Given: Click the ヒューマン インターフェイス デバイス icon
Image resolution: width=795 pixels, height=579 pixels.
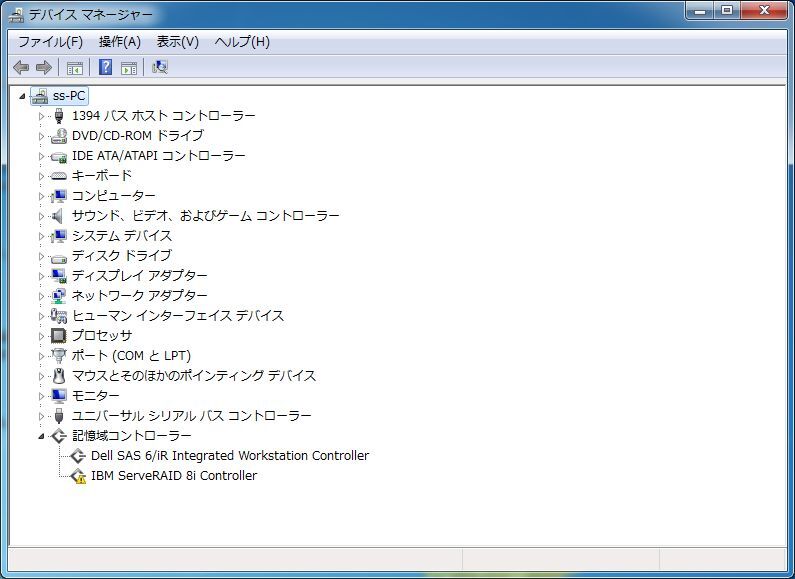Looking at the screenshot, I should 59,316.
